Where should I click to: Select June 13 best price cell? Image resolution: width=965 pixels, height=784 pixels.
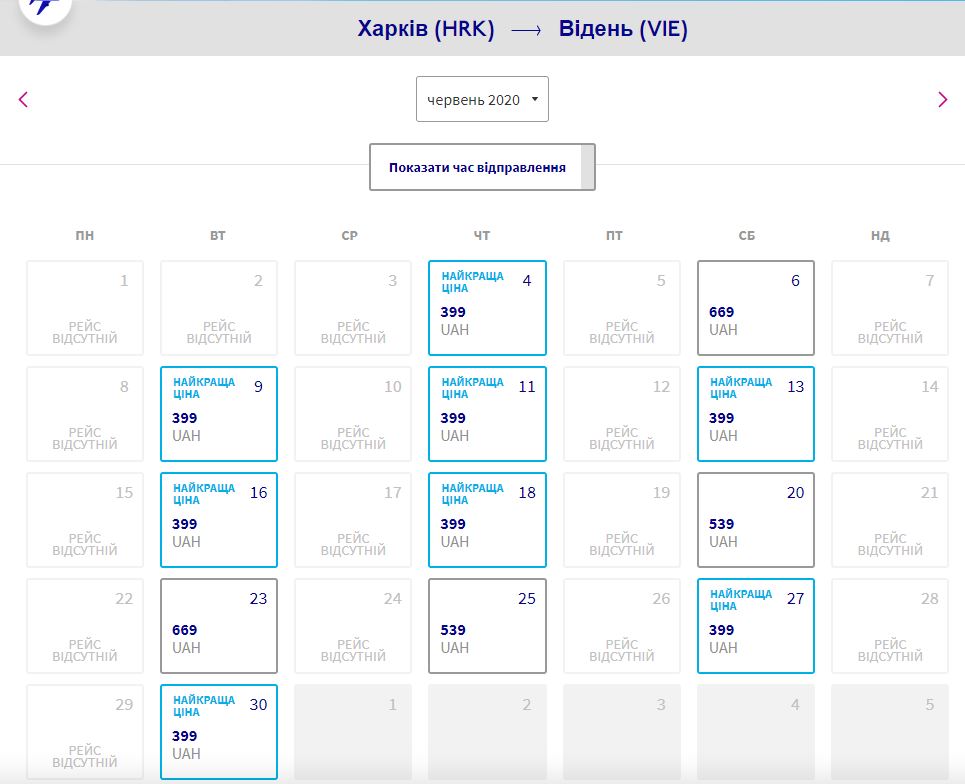pos(755,414)
